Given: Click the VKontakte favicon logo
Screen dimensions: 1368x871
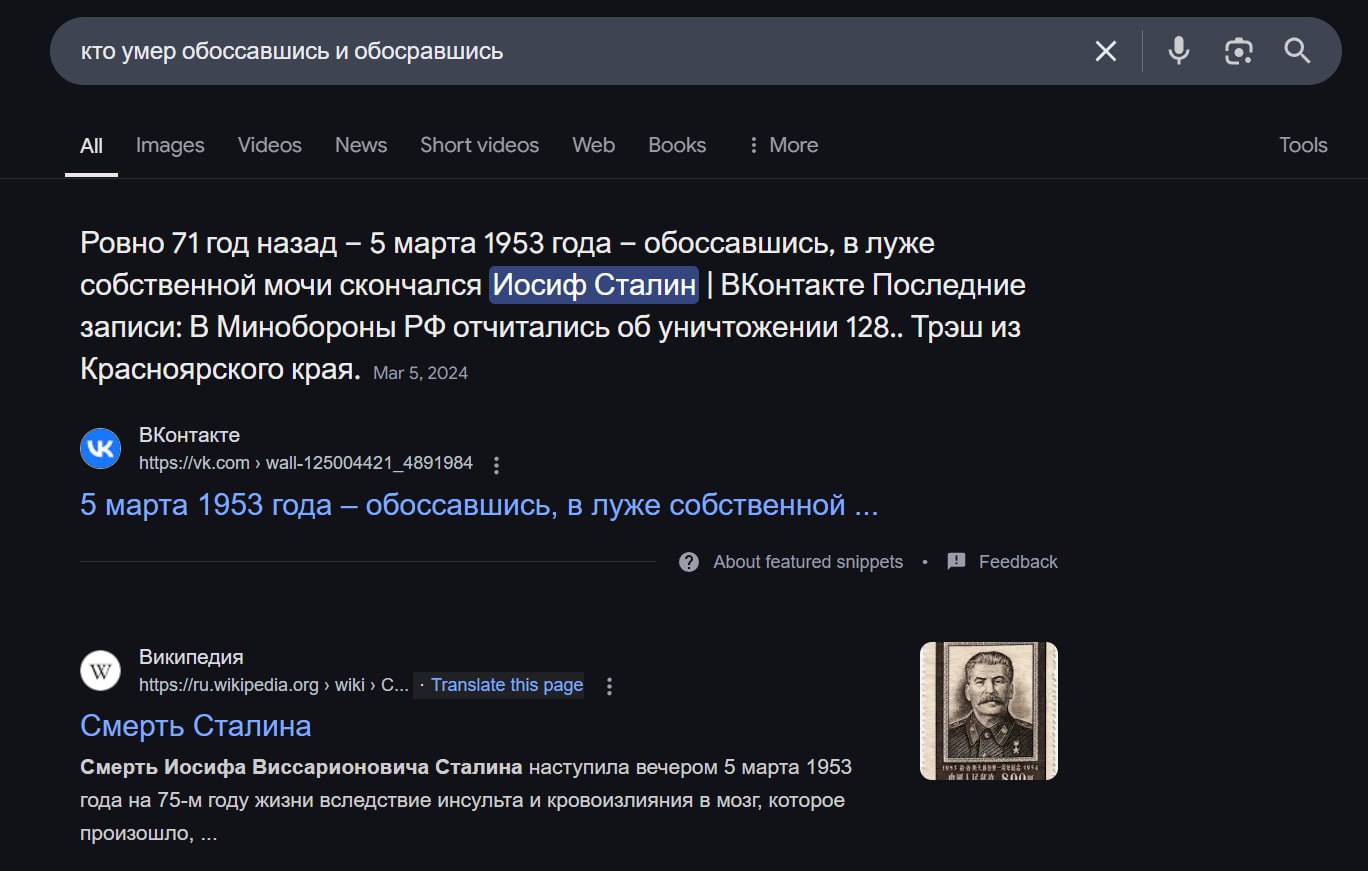Looking at the screenshot, I should coord(100,448).
